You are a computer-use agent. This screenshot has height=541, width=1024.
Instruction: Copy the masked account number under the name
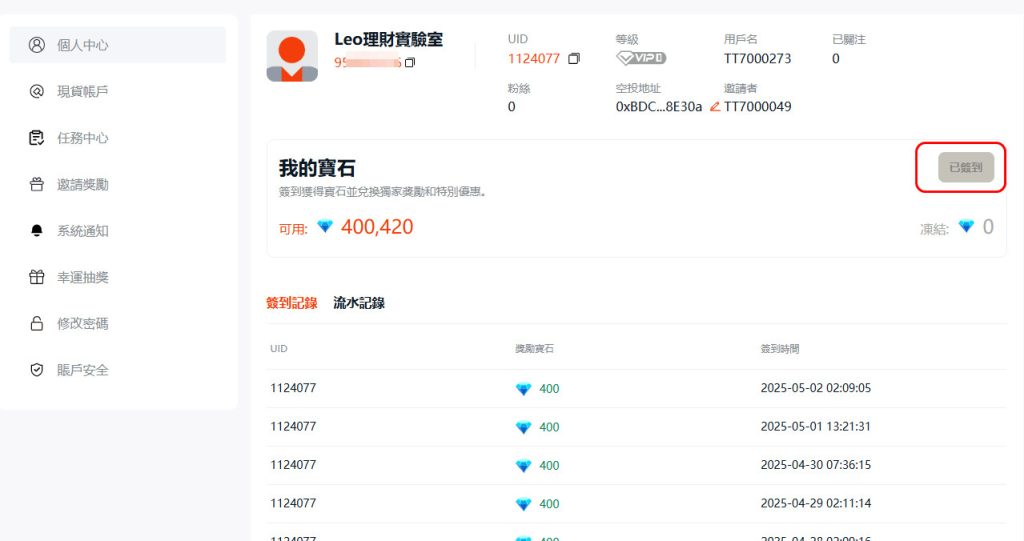tap(410, 63)
